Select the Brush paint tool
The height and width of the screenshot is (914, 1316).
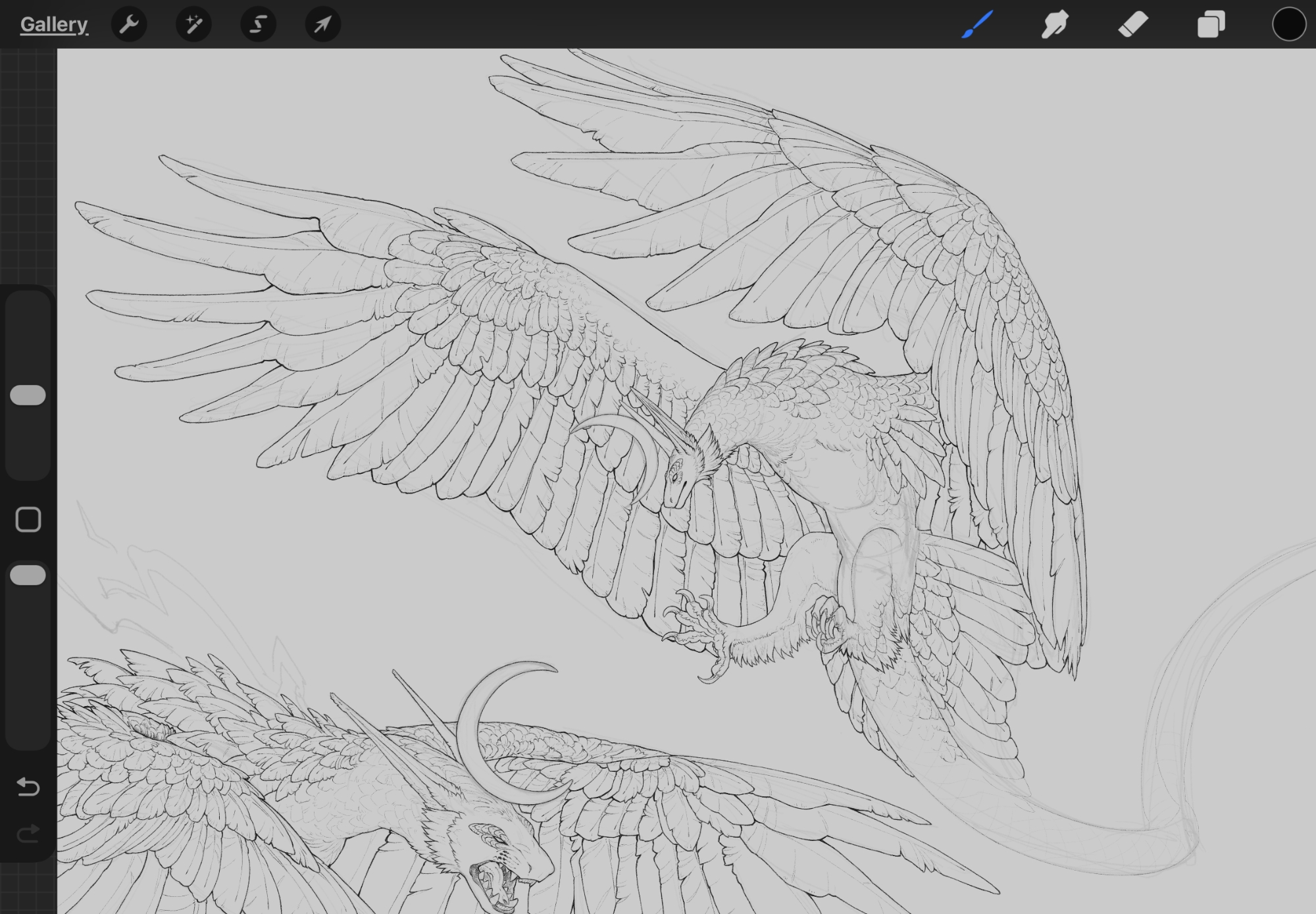coord(977,25)
